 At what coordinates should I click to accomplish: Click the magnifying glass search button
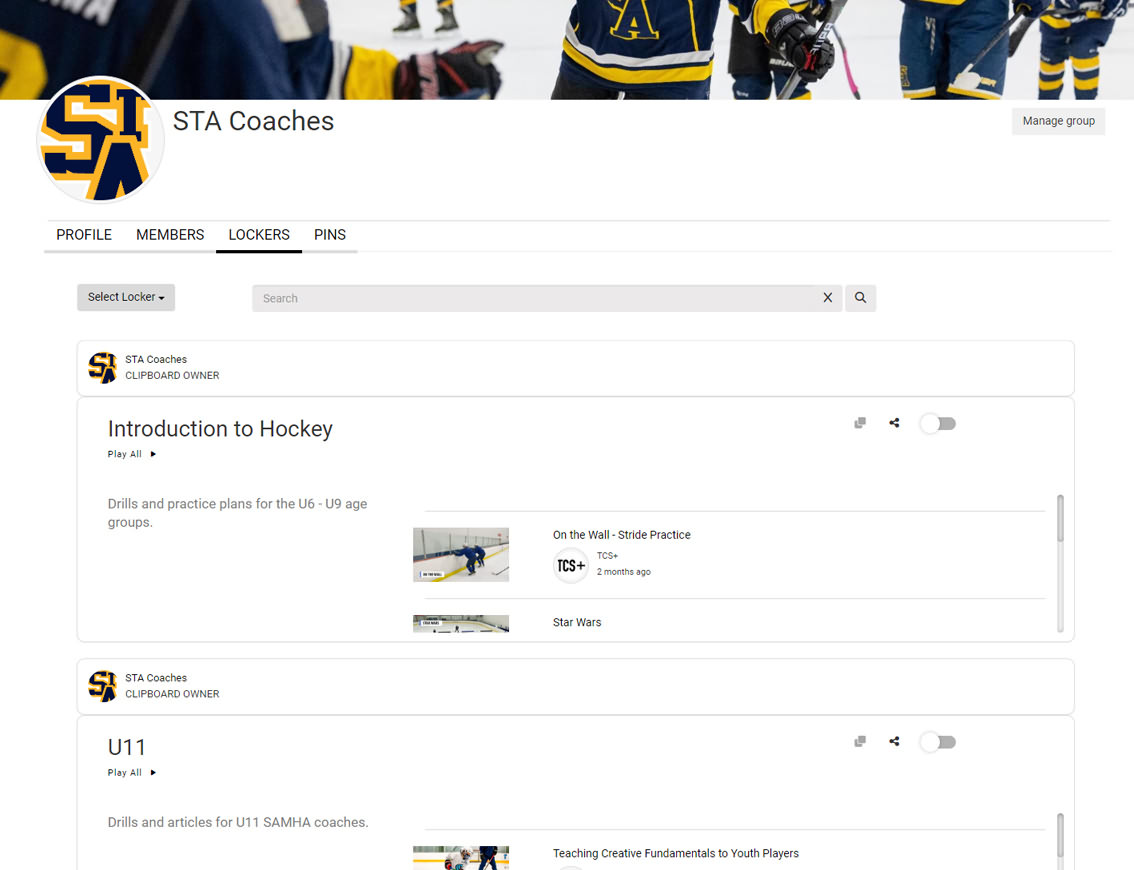tap(861, 298)
